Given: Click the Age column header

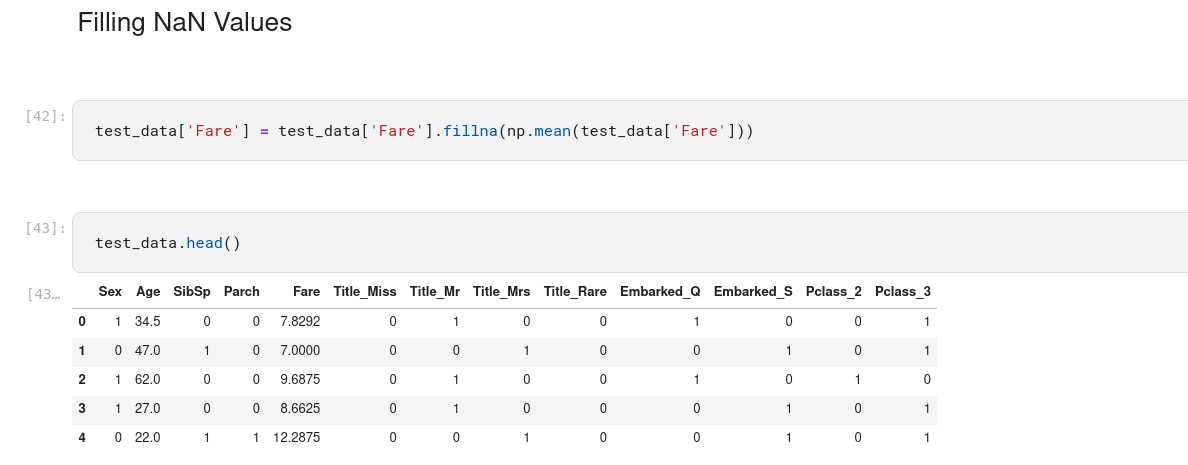Looking at the screenshot, I should pos(148,292).
